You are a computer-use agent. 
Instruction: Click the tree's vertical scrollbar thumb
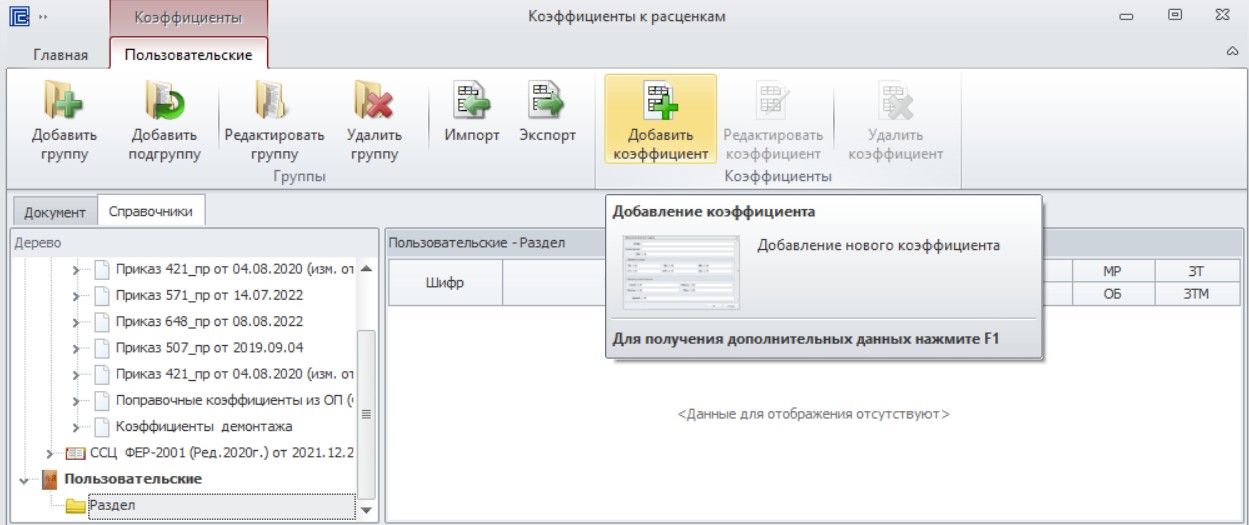(366, 413)
